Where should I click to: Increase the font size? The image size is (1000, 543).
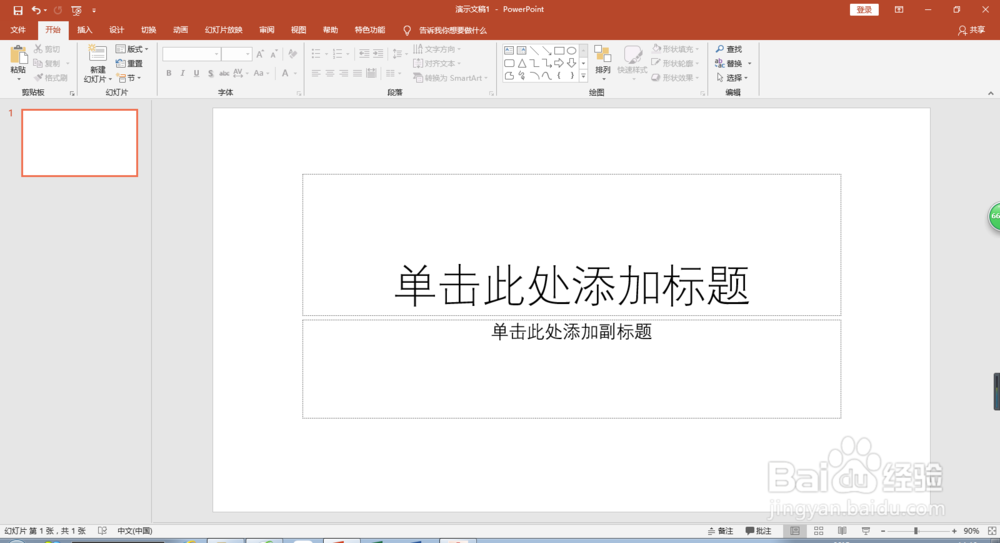[260, 54]
